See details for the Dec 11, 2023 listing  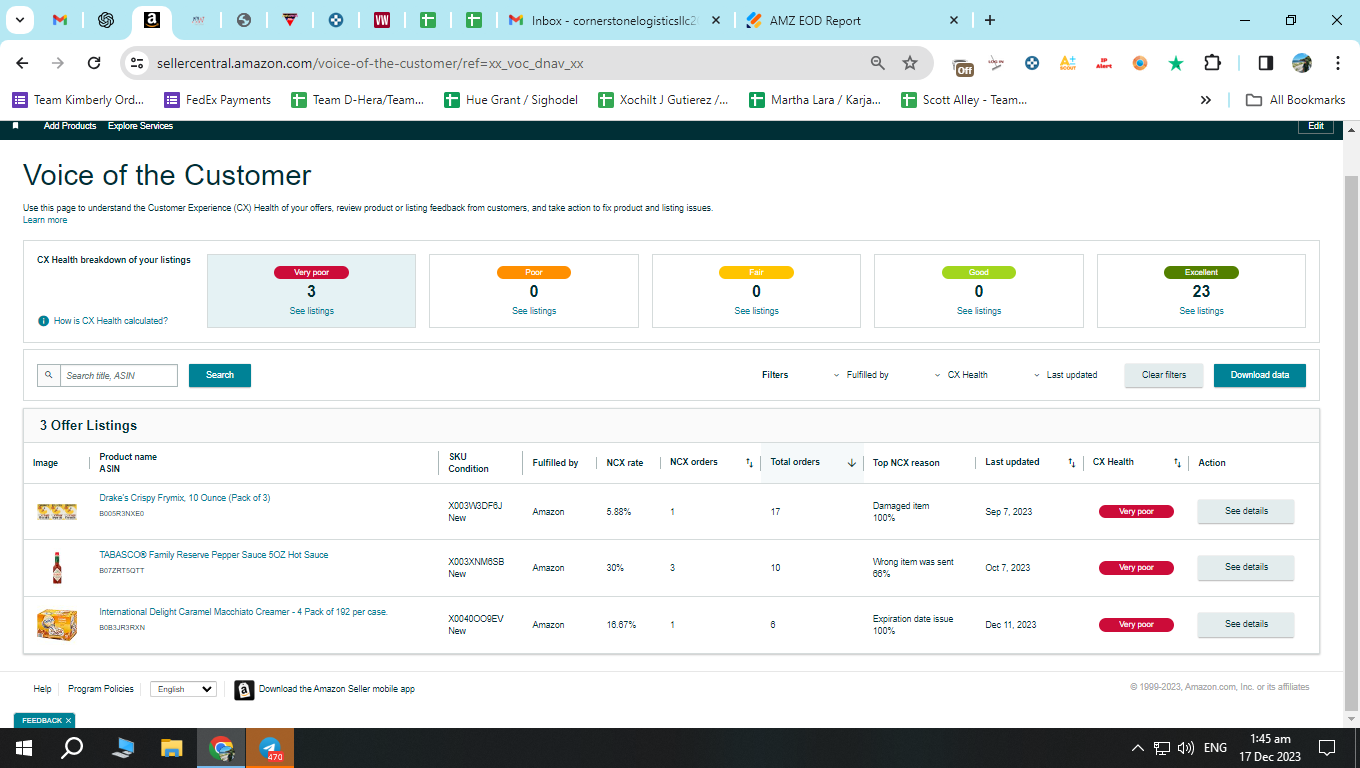[x=1246, y=624]
